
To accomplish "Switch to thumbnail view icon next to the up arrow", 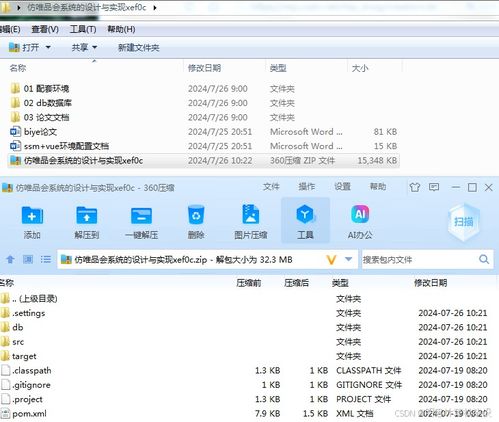I will point(28,259).
